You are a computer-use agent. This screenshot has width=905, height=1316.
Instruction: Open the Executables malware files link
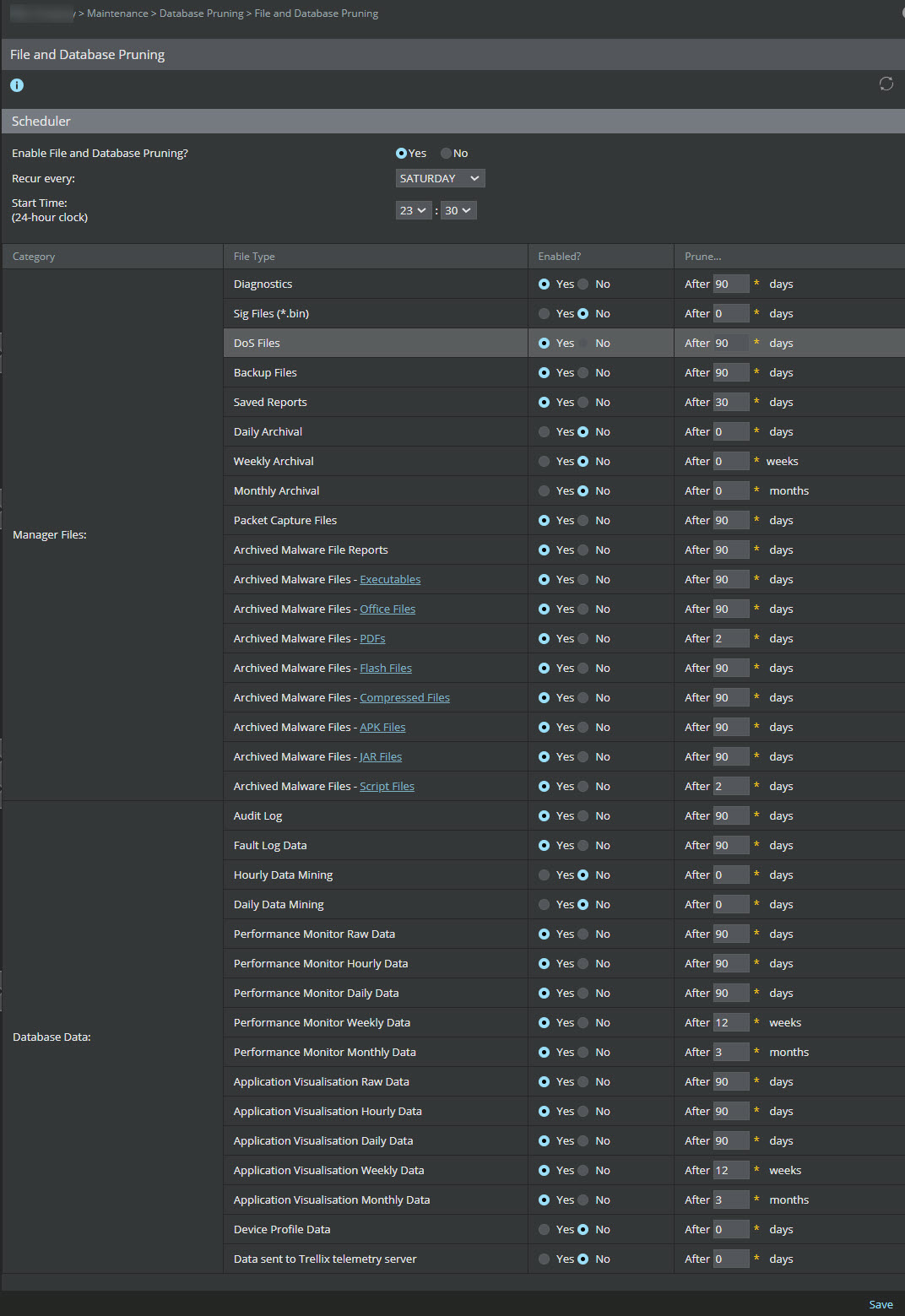click(390, 579)
